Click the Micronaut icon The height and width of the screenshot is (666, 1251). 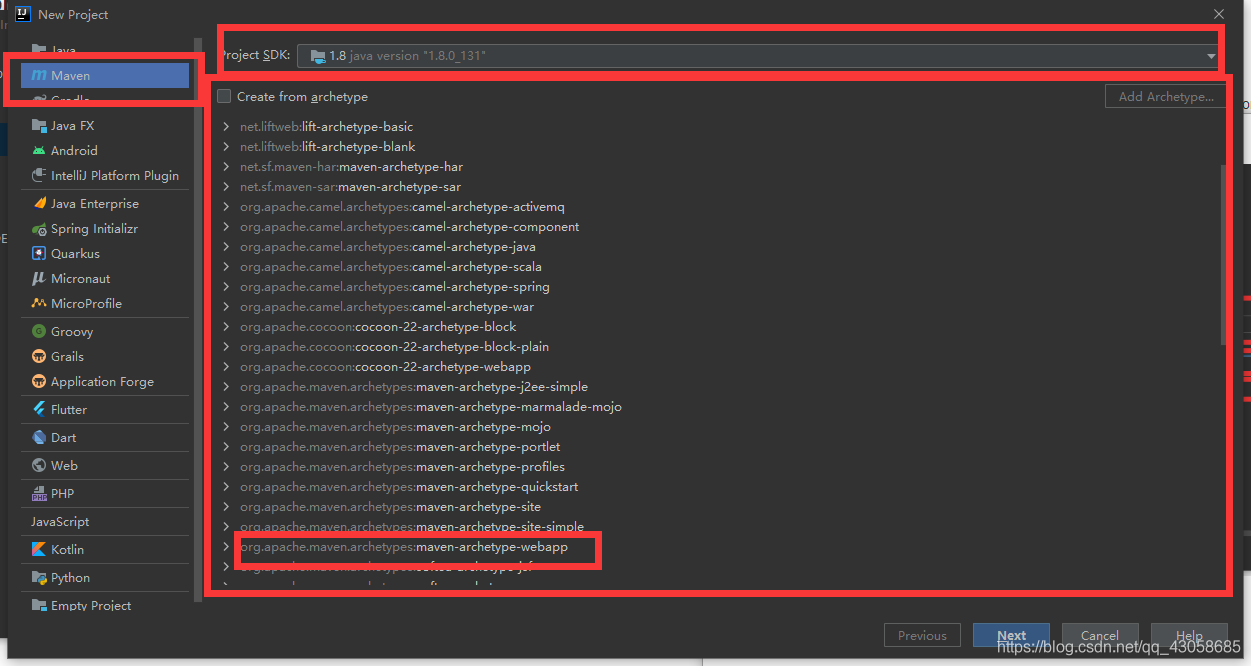click(39, 279)
